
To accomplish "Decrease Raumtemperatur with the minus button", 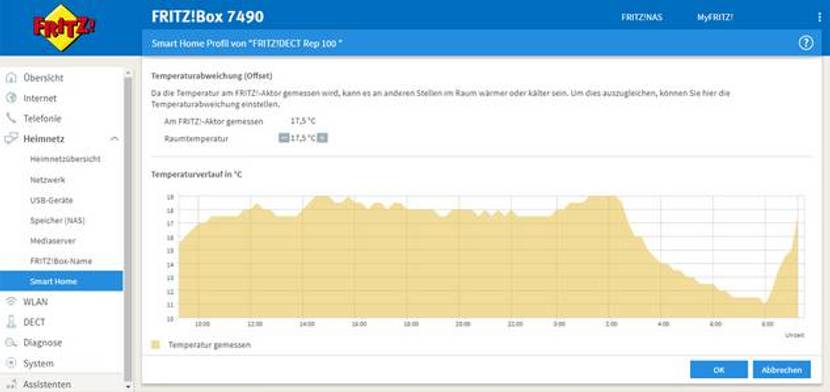I will click(x=284, y=138).
